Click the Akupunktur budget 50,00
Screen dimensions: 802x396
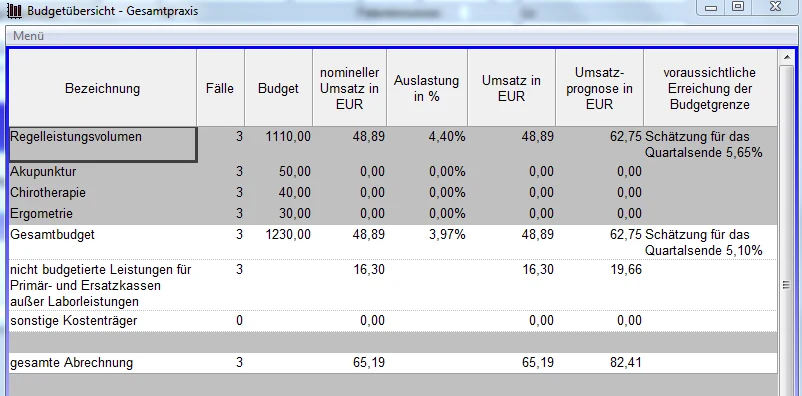[x=295, y=171]
